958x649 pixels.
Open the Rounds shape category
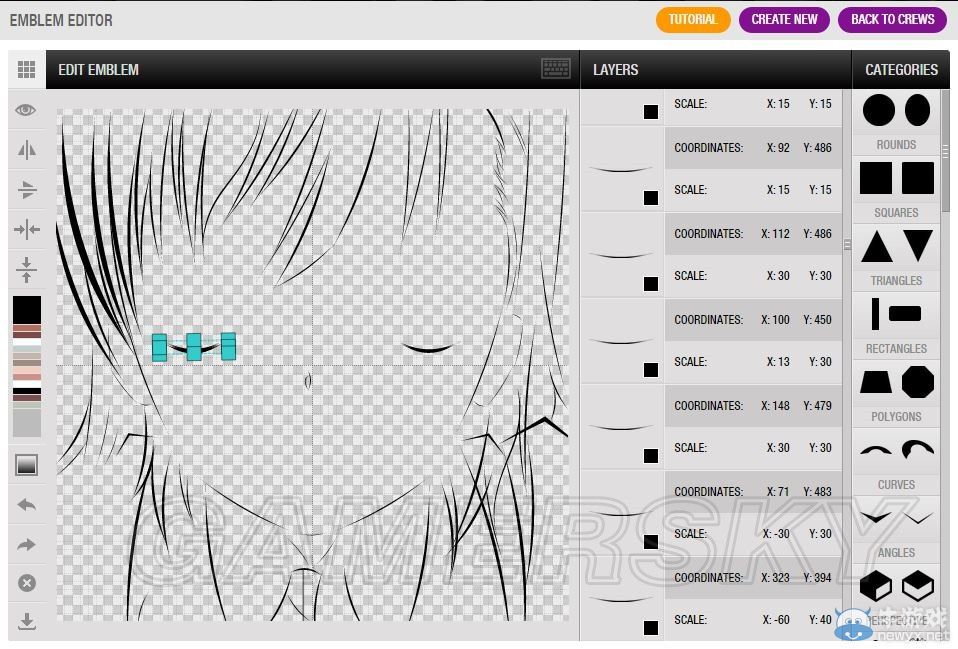[x=896, y=122]
